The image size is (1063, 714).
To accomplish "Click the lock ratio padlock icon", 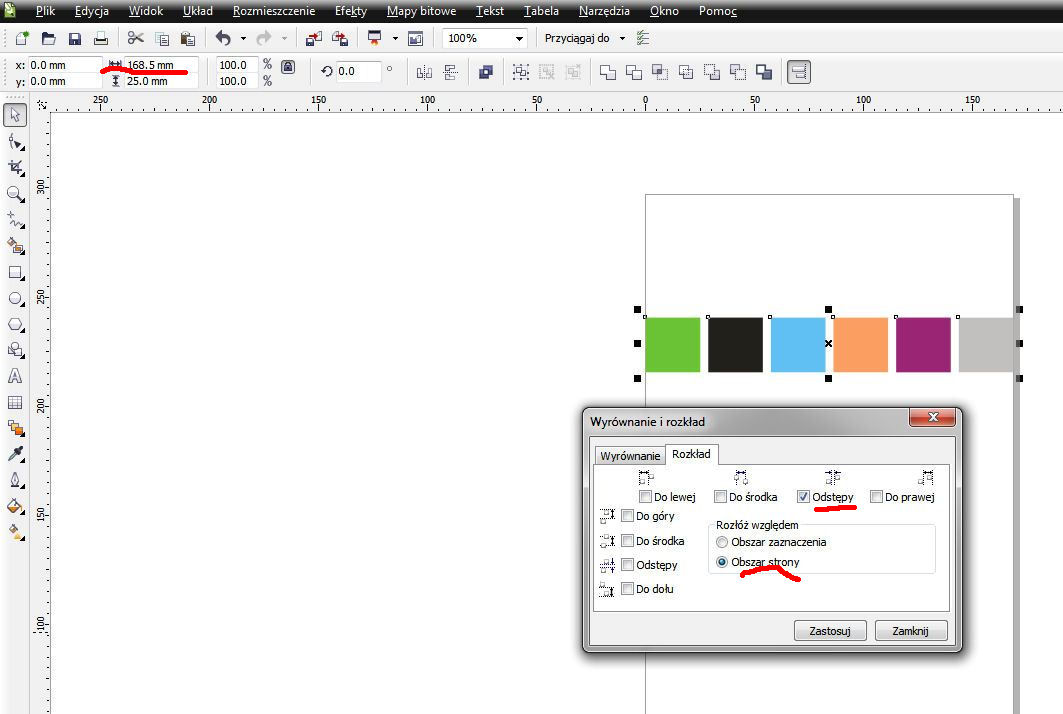I will pyautogui.click(x=288, y=67).
